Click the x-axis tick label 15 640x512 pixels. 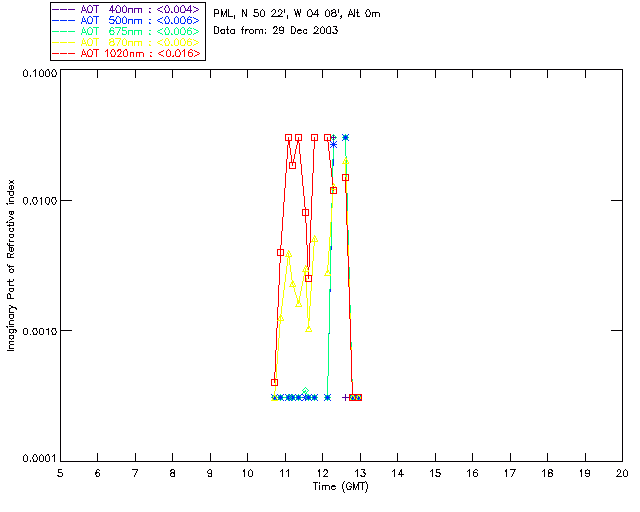pos(435,473)
